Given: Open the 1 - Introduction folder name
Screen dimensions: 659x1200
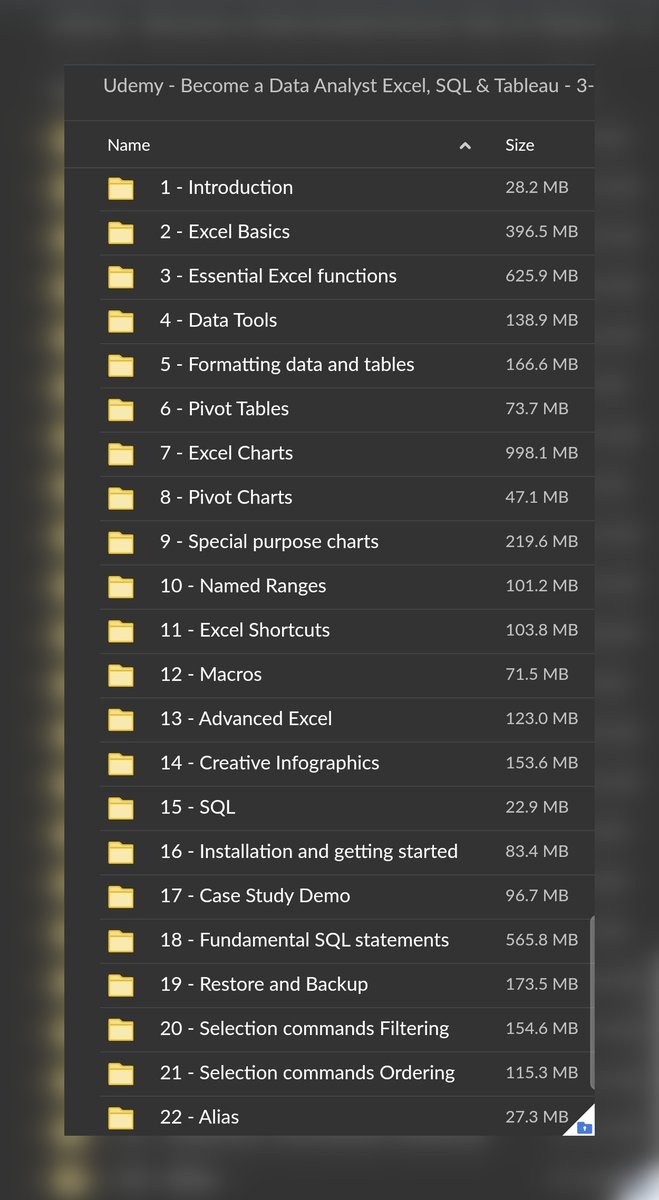Looking at the screenshot, I should coord(226,187).
